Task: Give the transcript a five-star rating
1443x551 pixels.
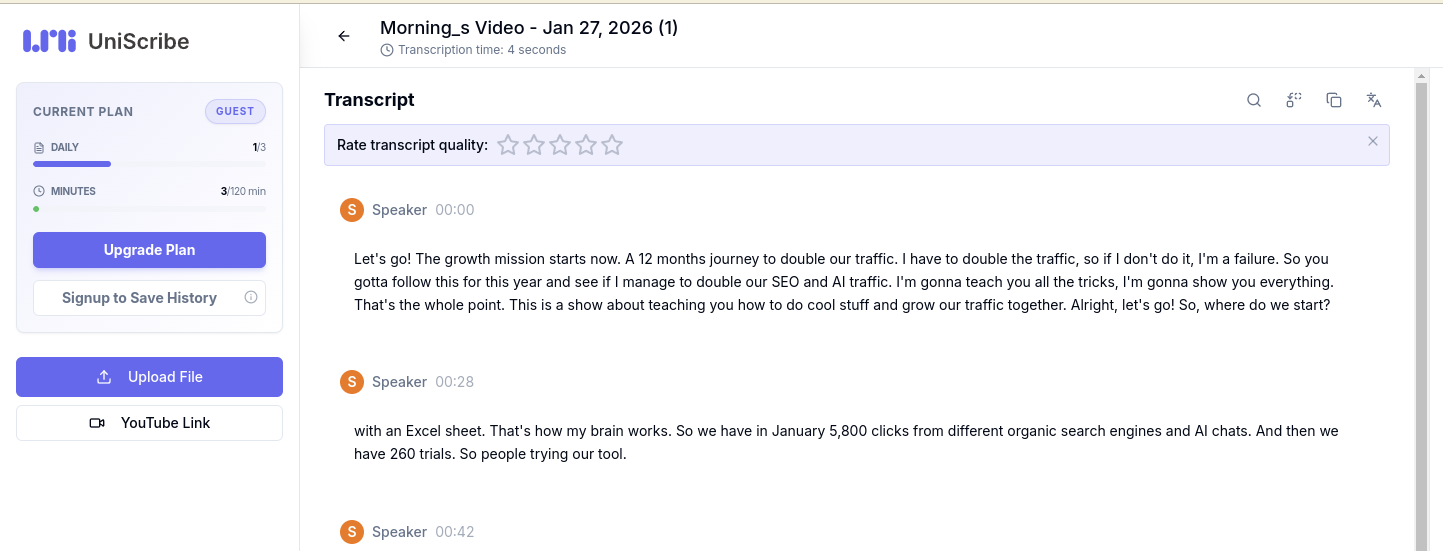Action: pos(612,145)
